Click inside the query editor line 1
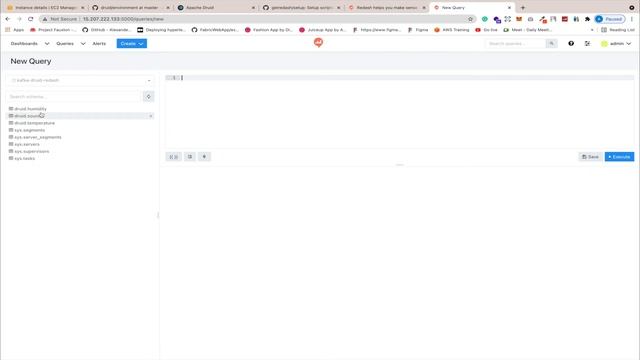Screen dimensions: 640x360 pos(400,78)
